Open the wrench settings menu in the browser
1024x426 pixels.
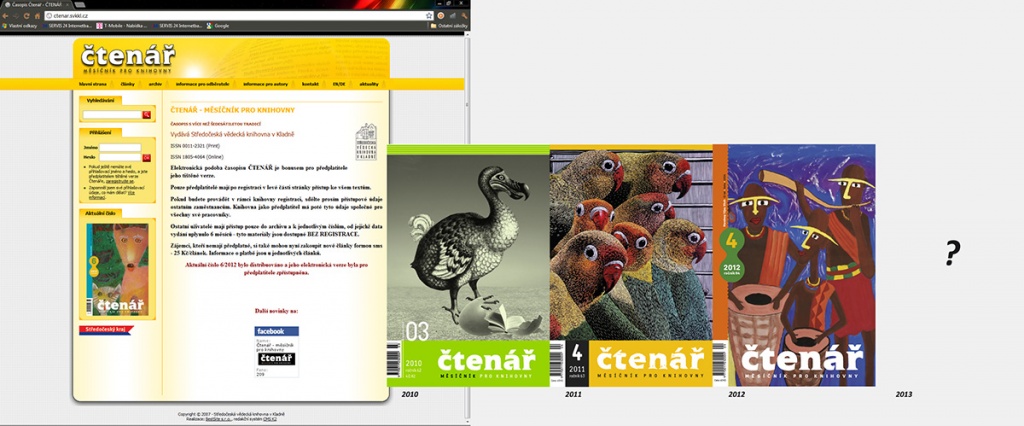point(464,15)
